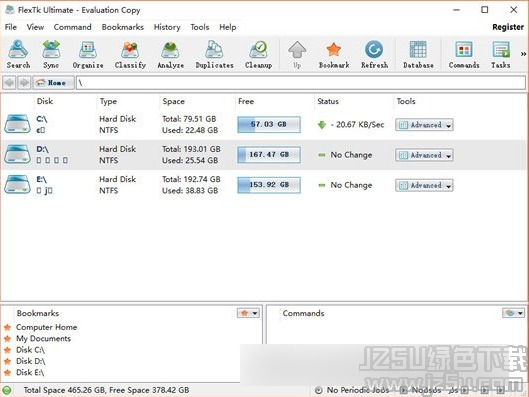Launch the Sync tool

click(x=51, y=54)
